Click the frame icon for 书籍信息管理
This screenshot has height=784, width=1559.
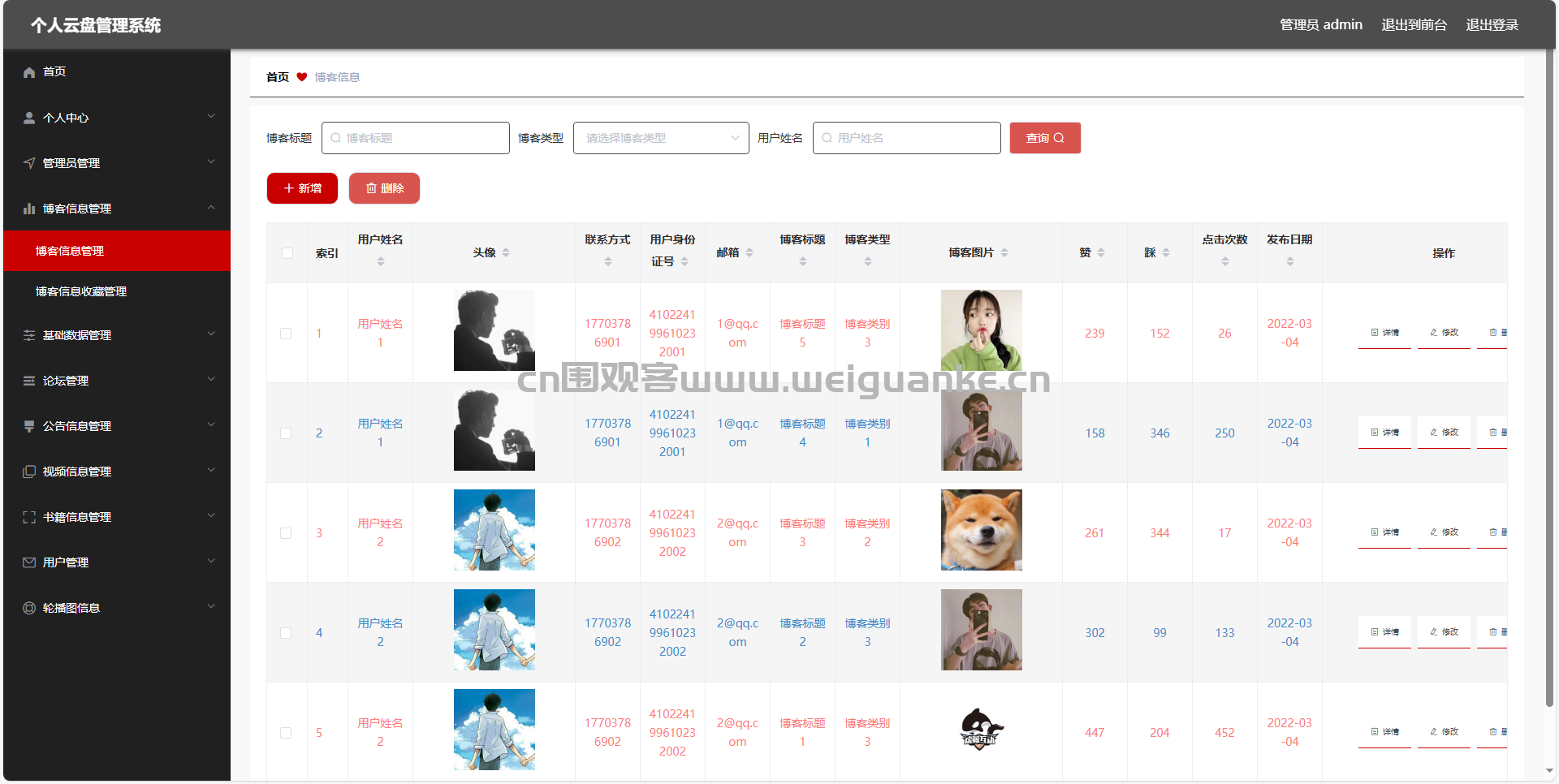29,517
